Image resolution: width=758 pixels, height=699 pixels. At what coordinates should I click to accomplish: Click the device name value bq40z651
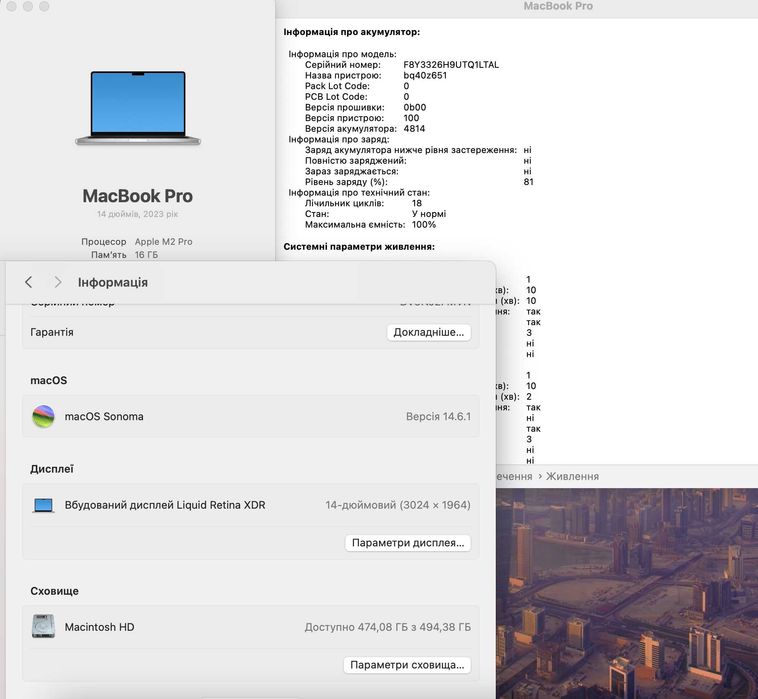click(x=425, y=75)
